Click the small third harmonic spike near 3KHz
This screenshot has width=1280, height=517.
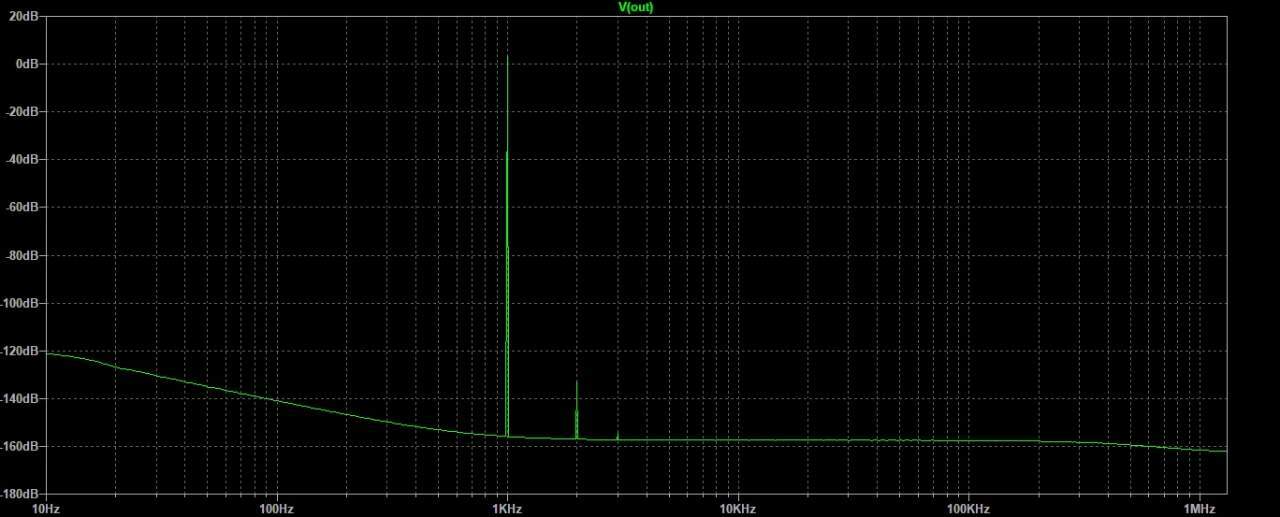click(x=617, y=436)
